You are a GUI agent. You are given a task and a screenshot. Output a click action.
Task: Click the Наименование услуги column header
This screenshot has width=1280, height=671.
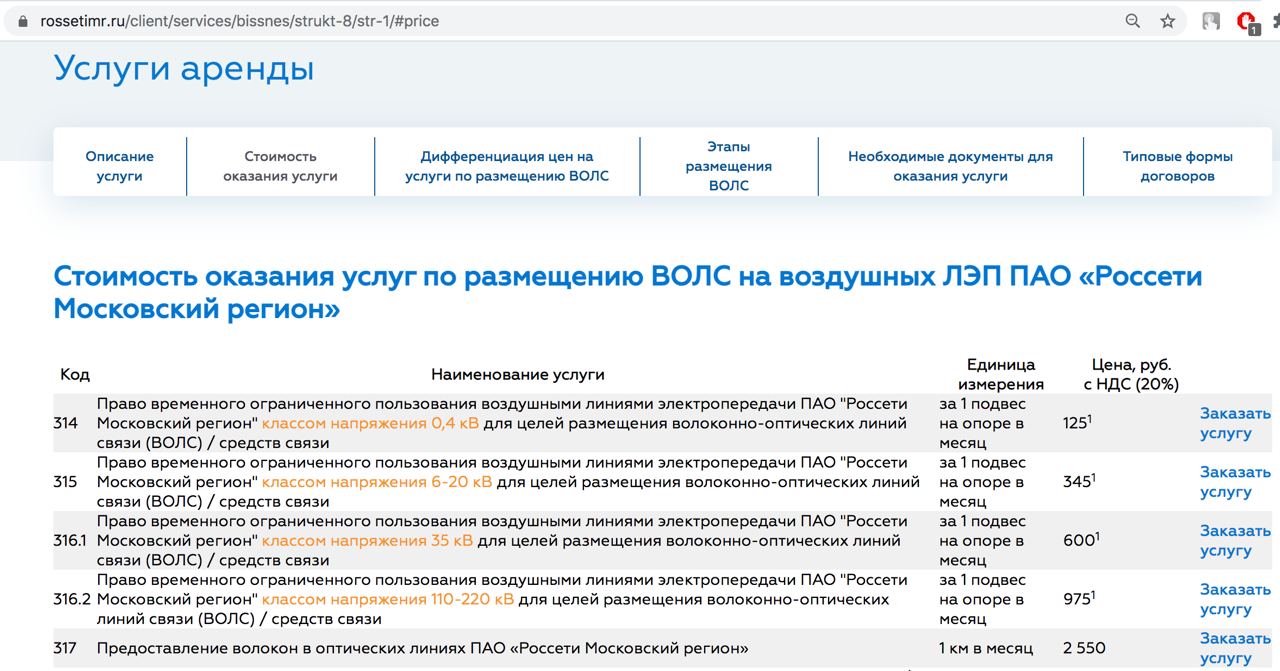518,374
